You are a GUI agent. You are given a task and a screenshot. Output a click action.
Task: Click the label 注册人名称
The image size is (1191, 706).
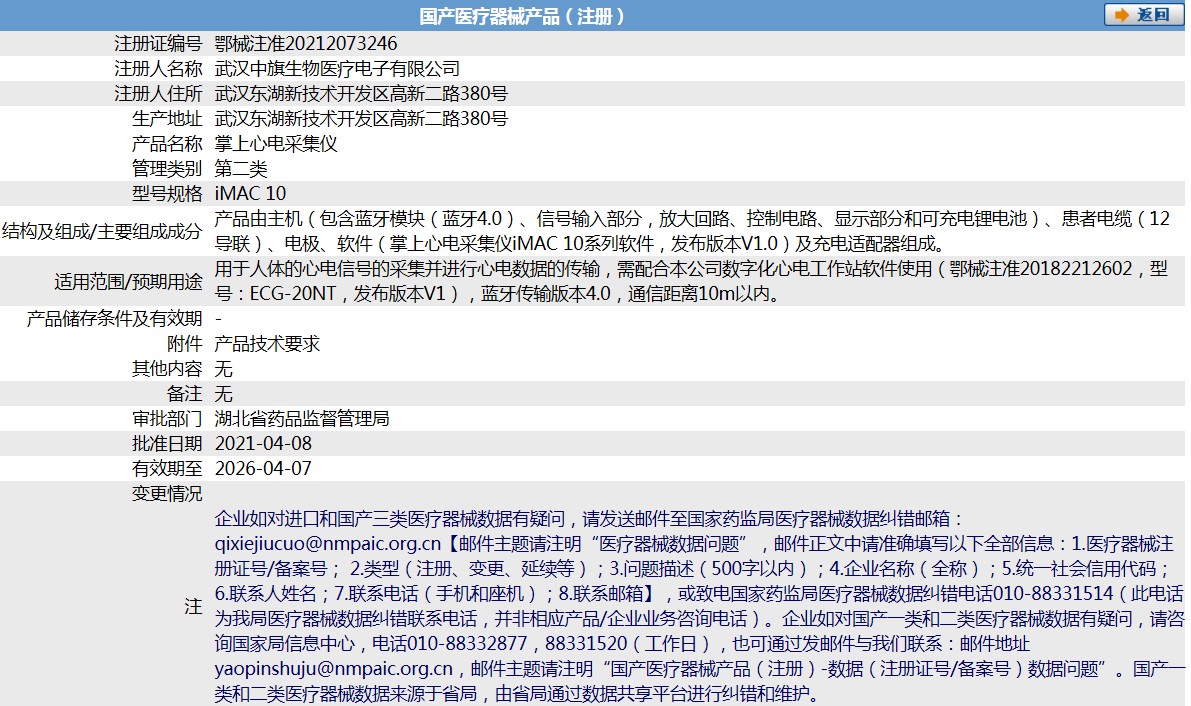point(158,68)
